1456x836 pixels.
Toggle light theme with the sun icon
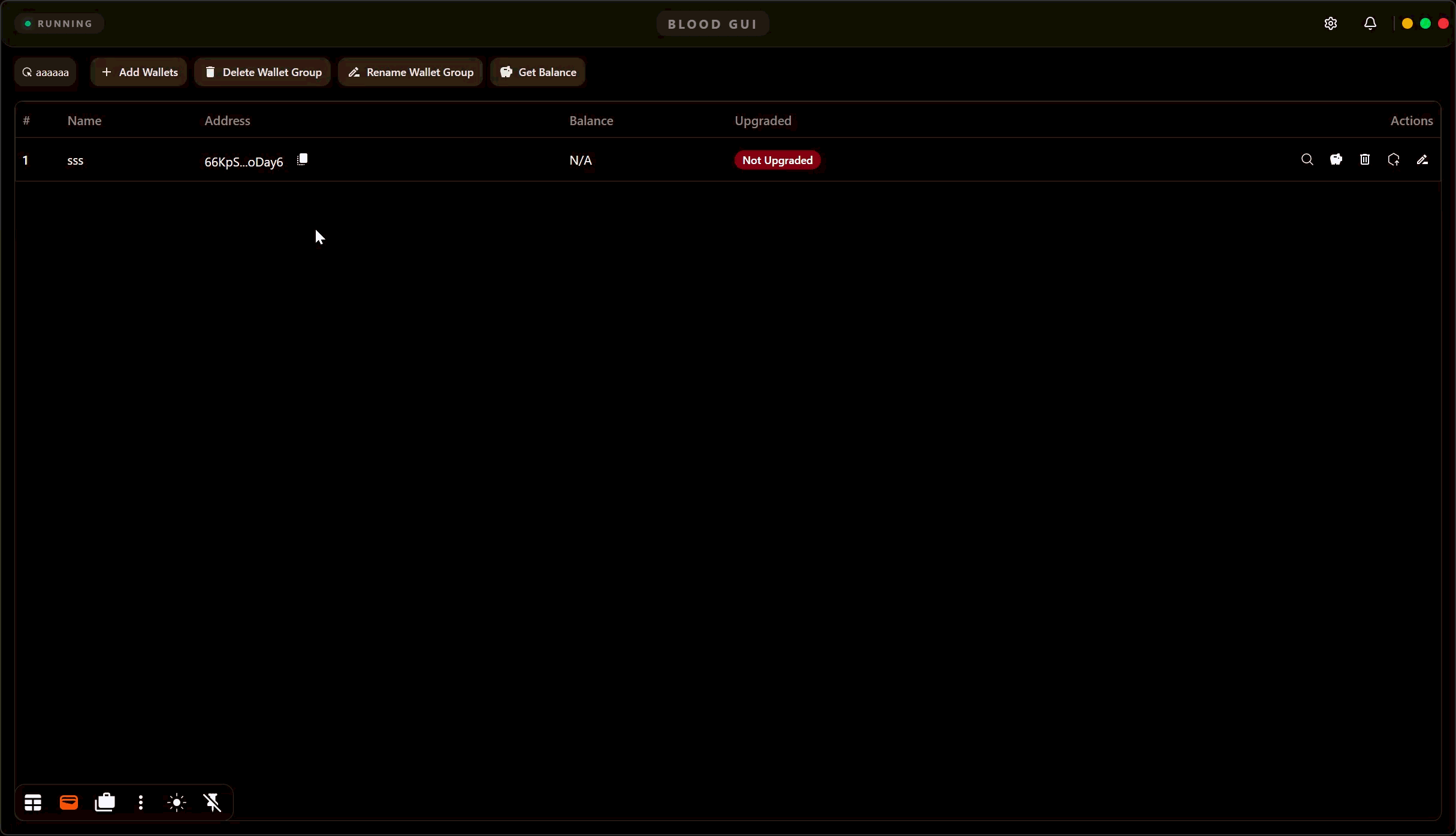pos(177,802)
